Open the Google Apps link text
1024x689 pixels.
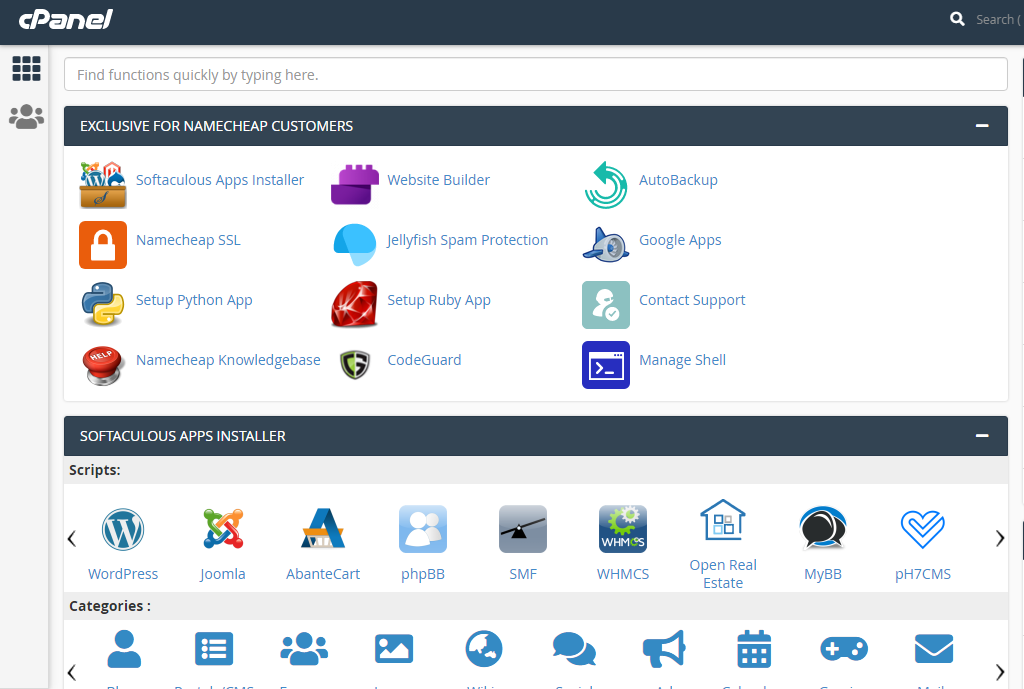680,240
